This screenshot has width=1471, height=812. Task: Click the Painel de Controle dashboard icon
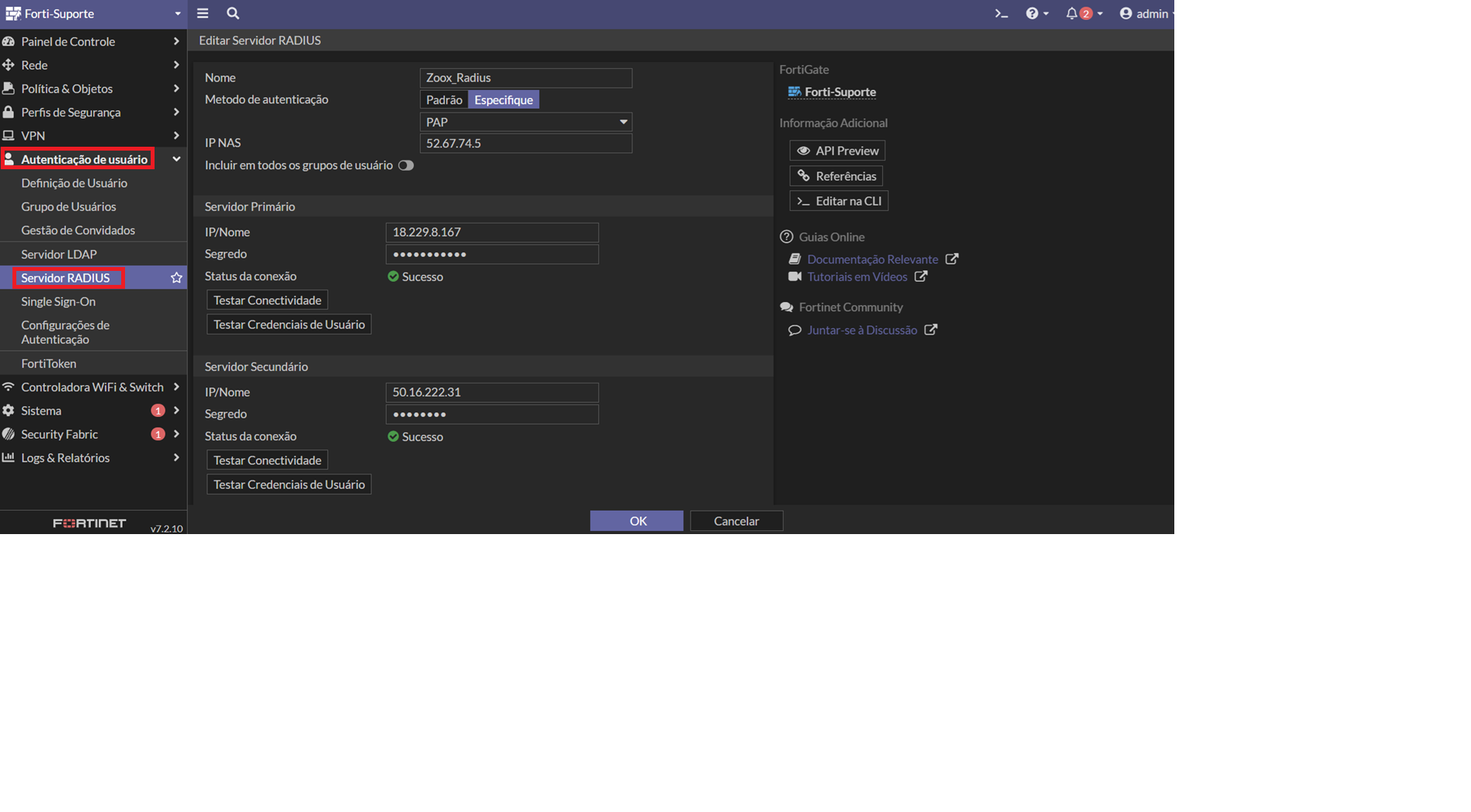9,41
